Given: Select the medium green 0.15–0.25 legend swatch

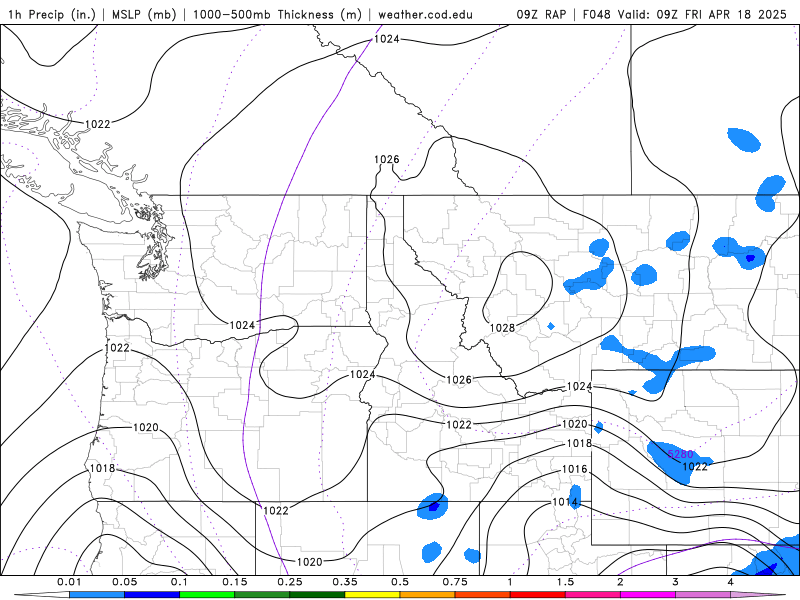Looking at the screenshot, I should (262, 595).
